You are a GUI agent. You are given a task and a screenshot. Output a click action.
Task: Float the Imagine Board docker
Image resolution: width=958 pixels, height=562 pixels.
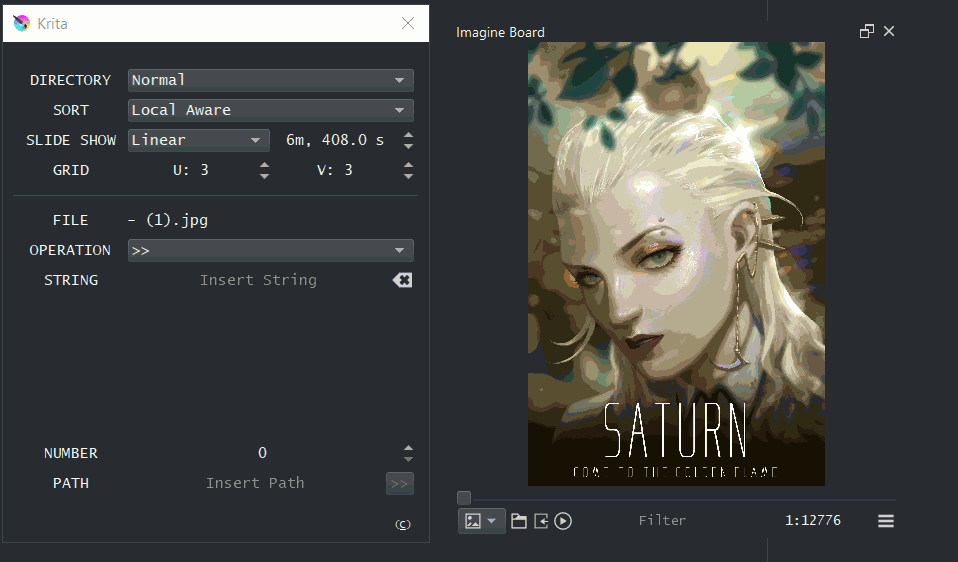(867, 31)
